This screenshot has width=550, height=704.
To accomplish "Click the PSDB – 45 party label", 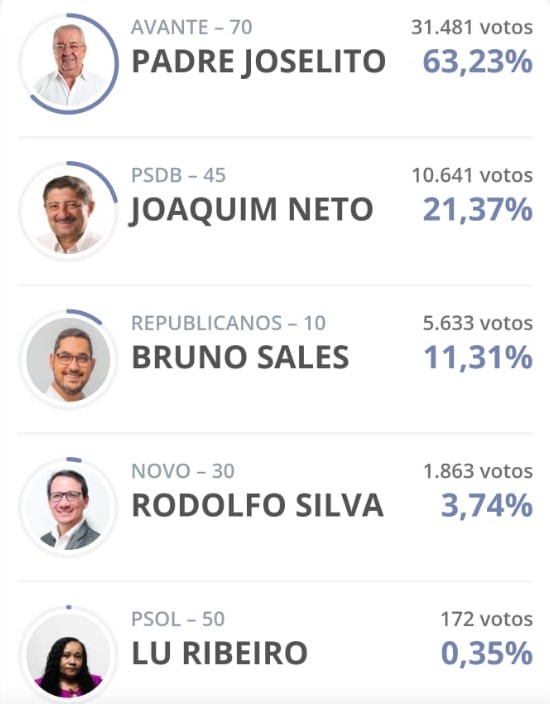I will point(178,175).
